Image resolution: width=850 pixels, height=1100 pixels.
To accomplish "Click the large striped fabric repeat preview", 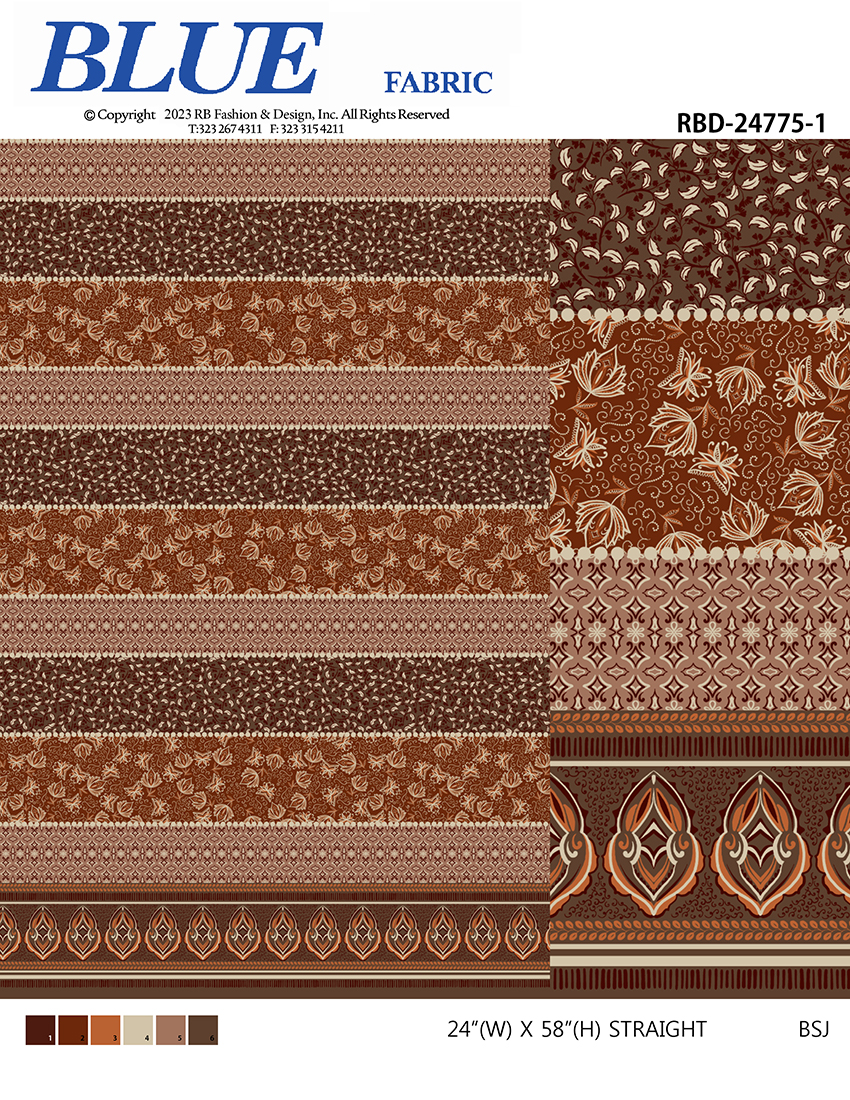I will [x=275, y=568].
